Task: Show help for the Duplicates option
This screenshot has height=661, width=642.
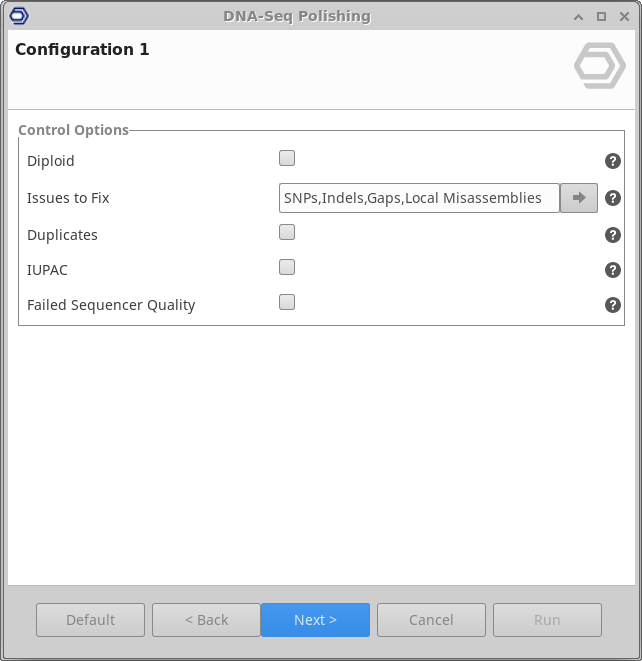Action: [613, 235]
